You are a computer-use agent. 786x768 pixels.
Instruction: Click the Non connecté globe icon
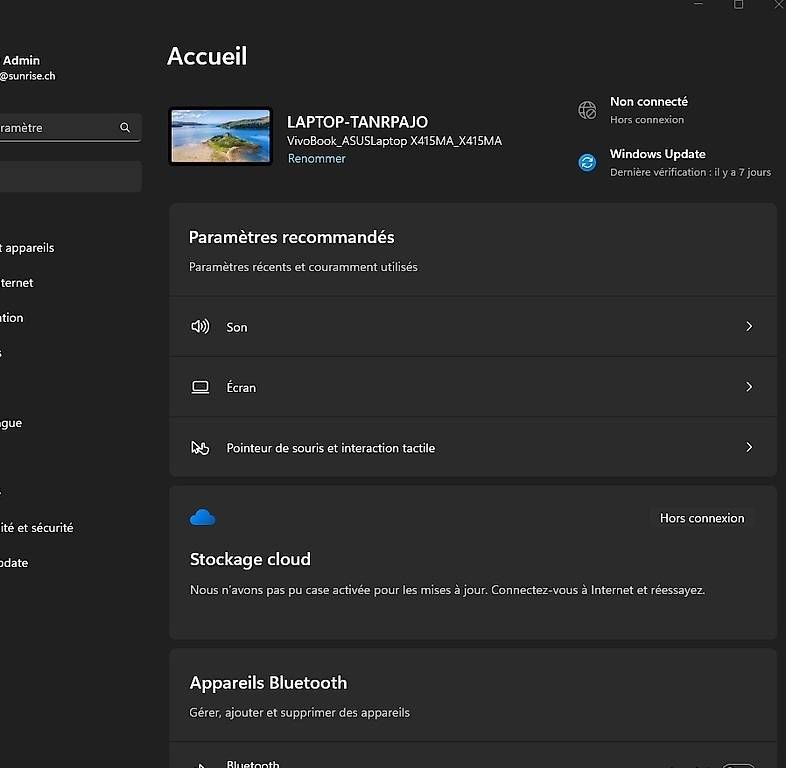pyautogui.click(x=587, y=110)
